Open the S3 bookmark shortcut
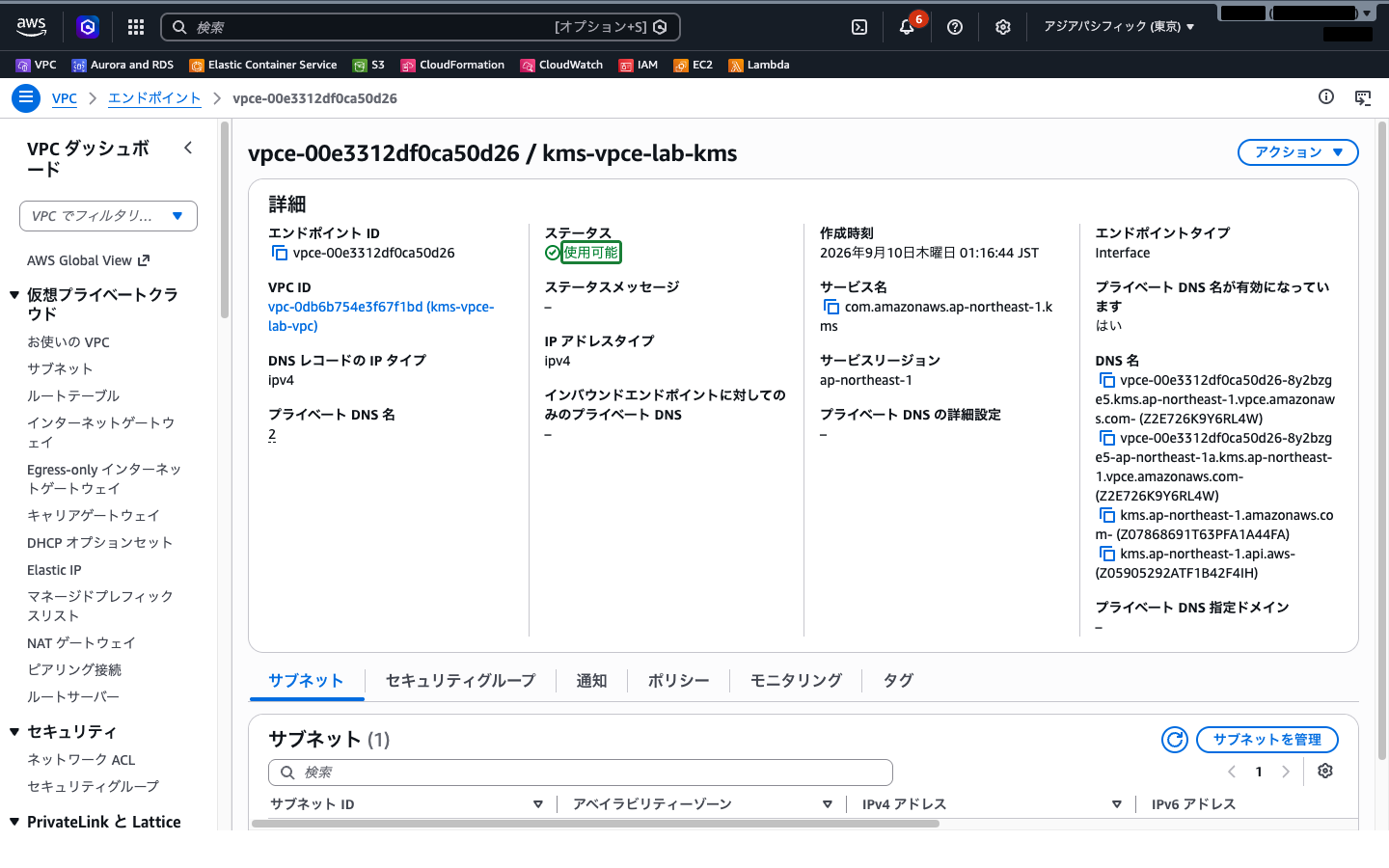This screenshot has height=868, width=1389. click(x=368, y=65)
